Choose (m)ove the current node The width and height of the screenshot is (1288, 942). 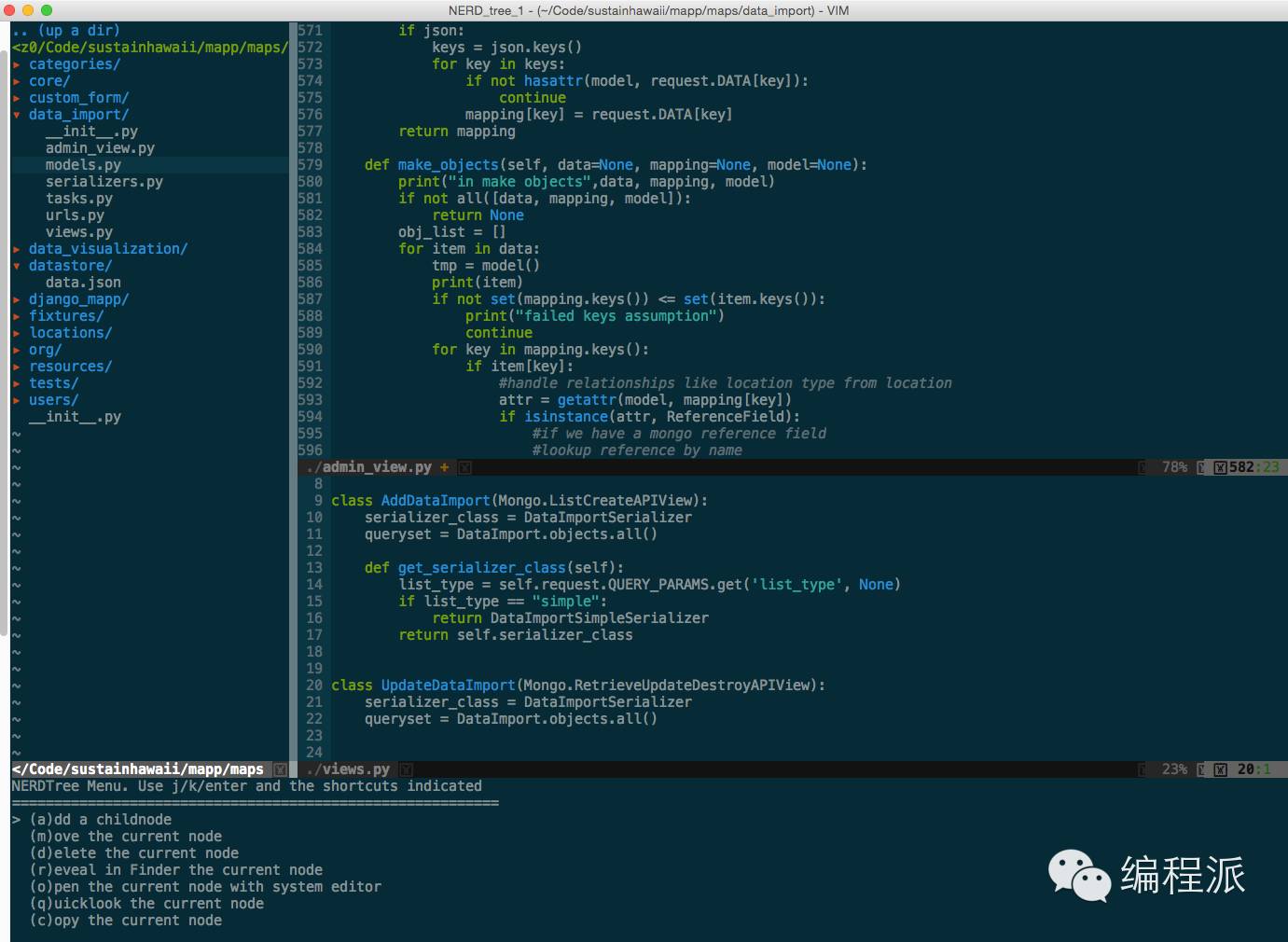(x=126, y=837)
